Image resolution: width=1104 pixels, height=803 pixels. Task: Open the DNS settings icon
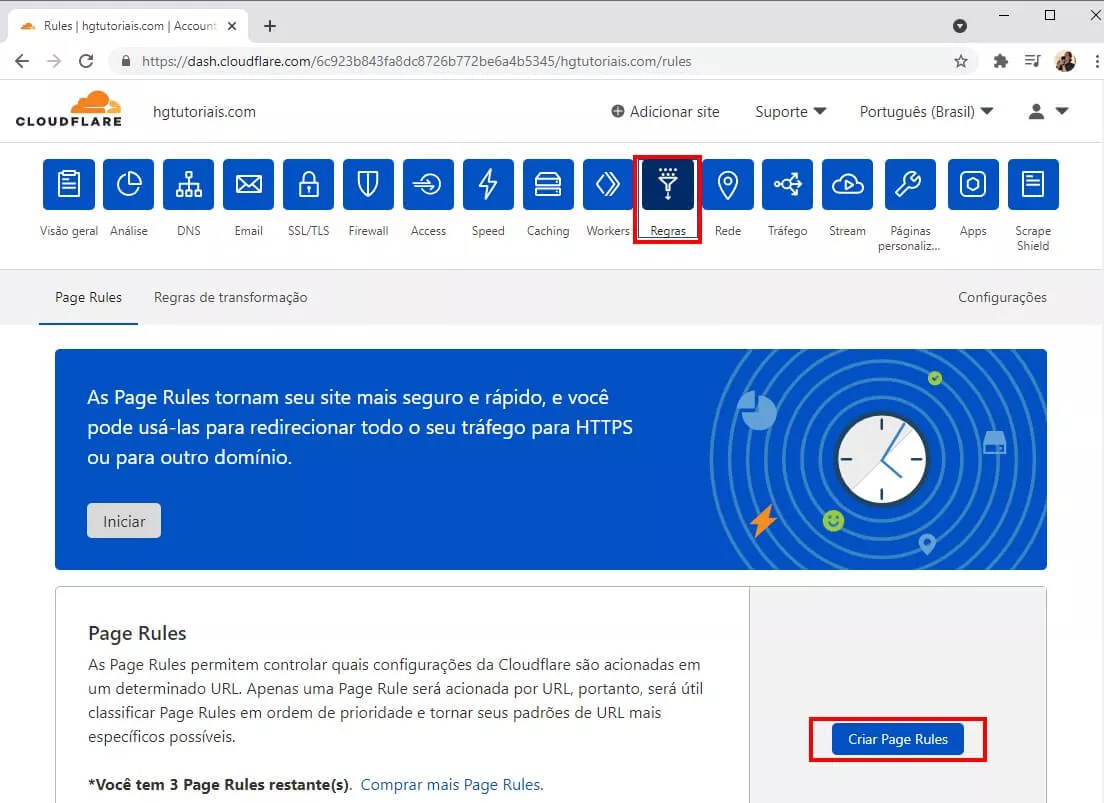(189, 185)
